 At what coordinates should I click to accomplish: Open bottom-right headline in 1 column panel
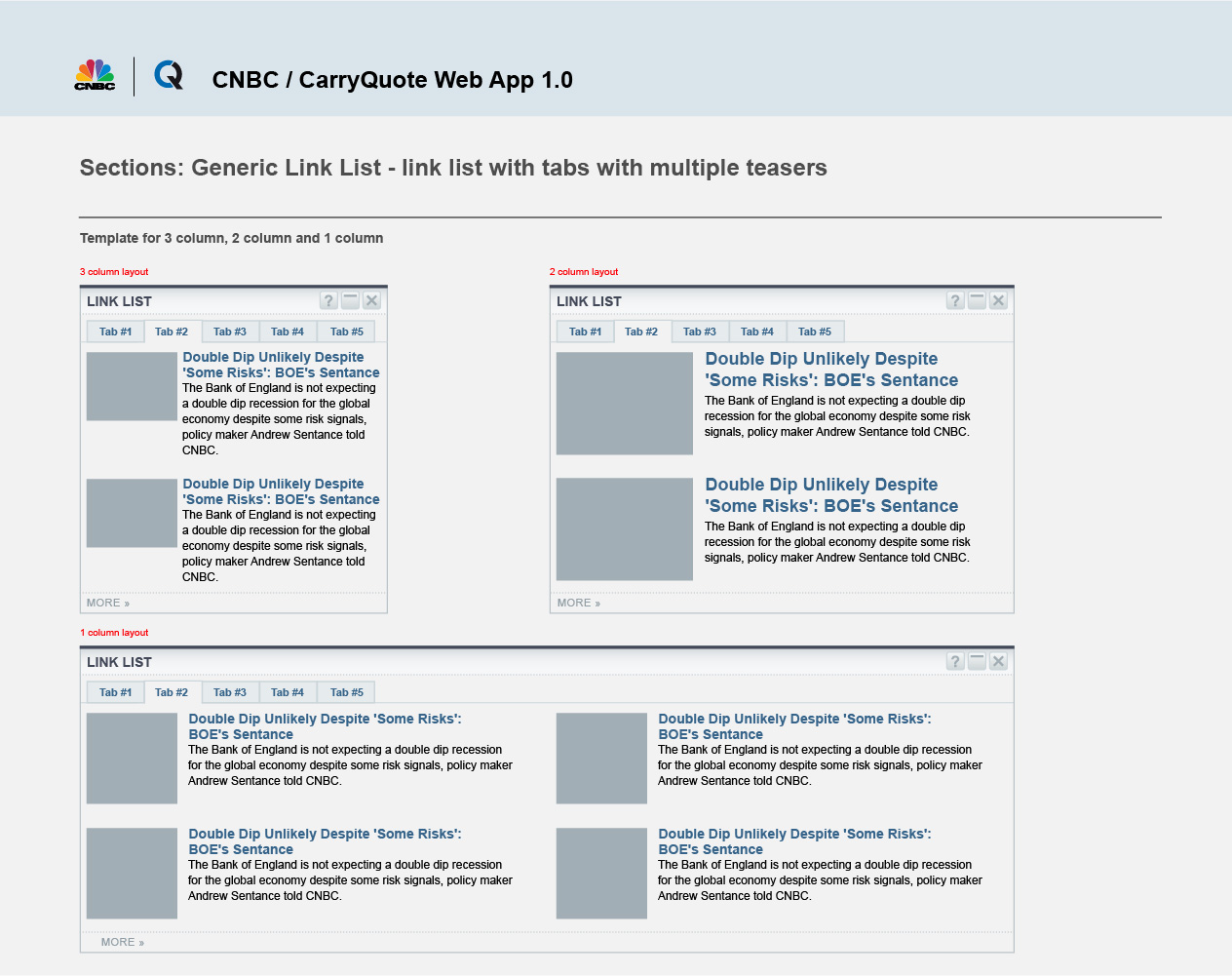pyautogui.click(x=794, y=841)
